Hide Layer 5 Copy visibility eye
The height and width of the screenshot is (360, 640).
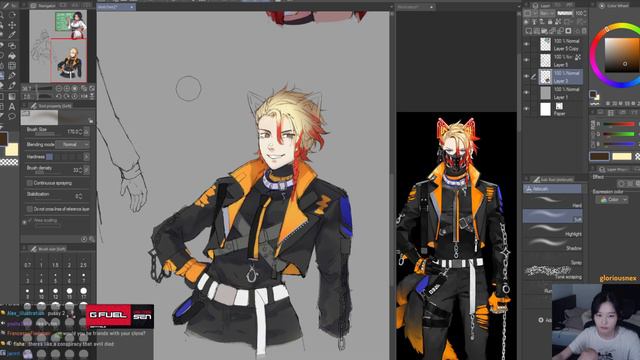coord(526,44)
